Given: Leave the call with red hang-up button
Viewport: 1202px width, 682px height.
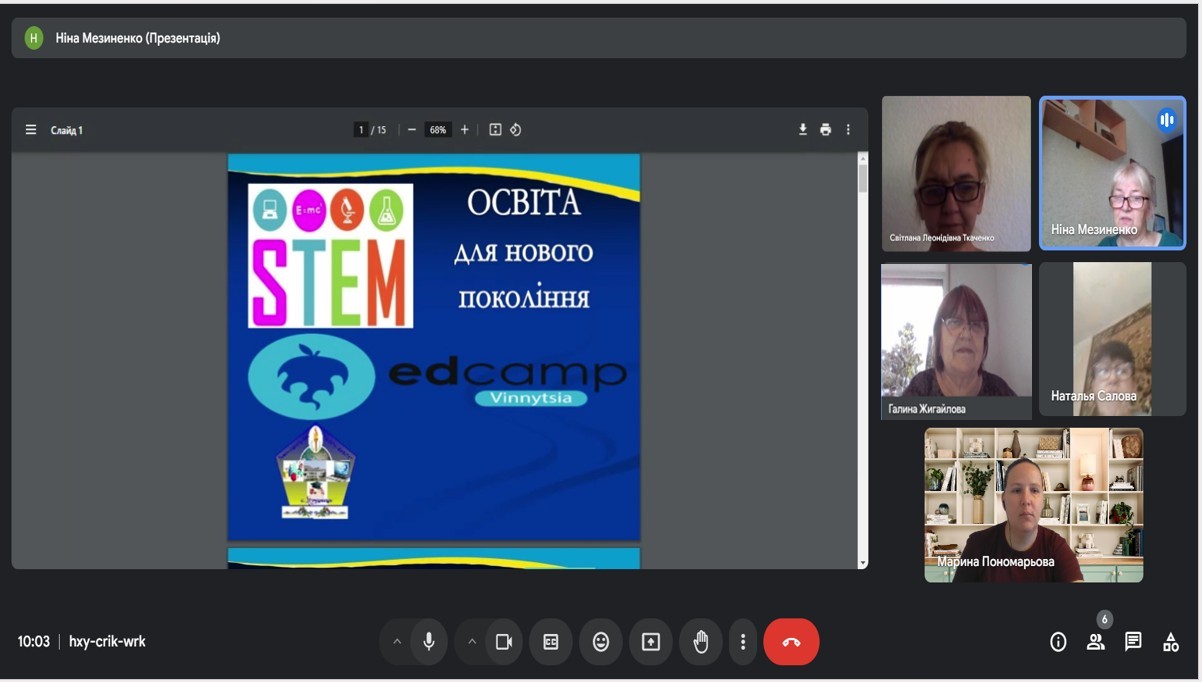Looking at the screenshot, I should tap(791, 642).
